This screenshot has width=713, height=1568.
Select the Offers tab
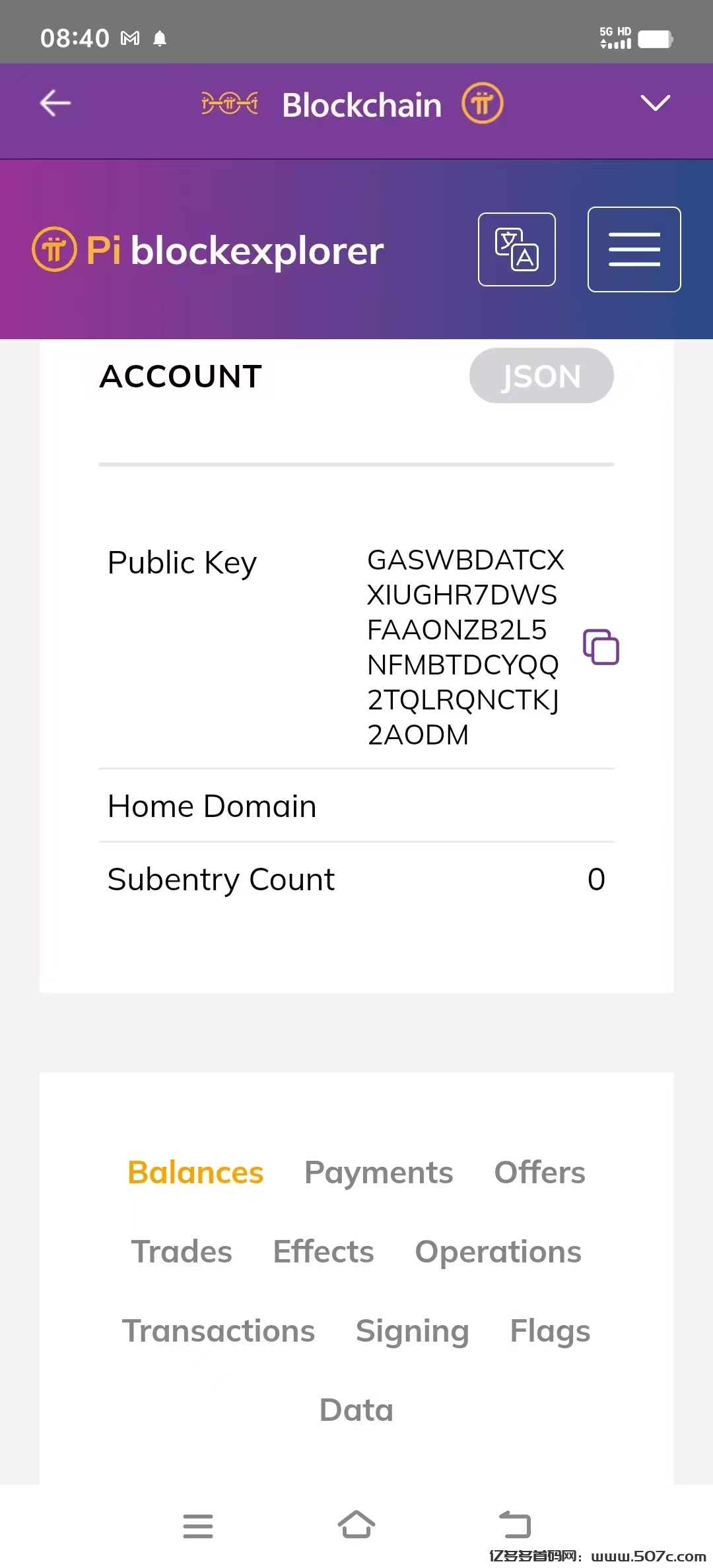(x=539, y=1172)
